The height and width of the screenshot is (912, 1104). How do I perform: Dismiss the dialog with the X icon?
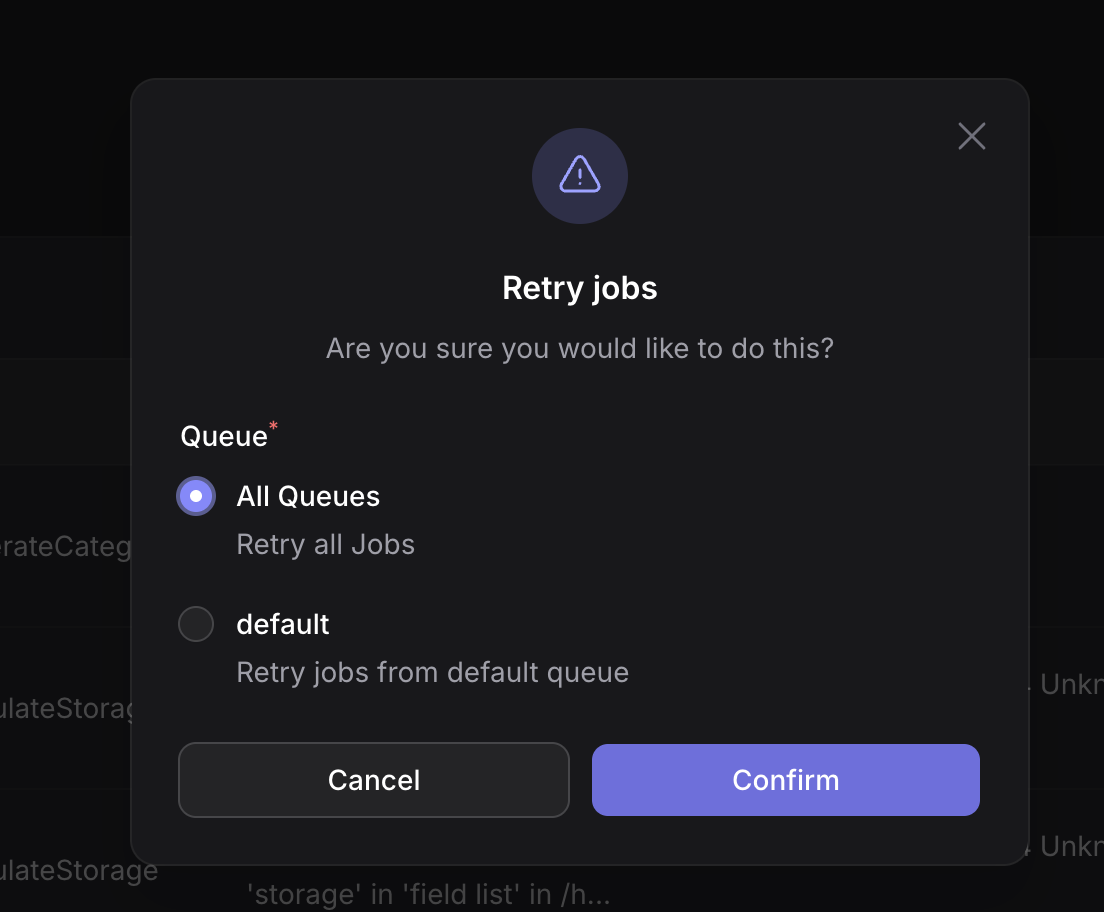click(971, 136)
